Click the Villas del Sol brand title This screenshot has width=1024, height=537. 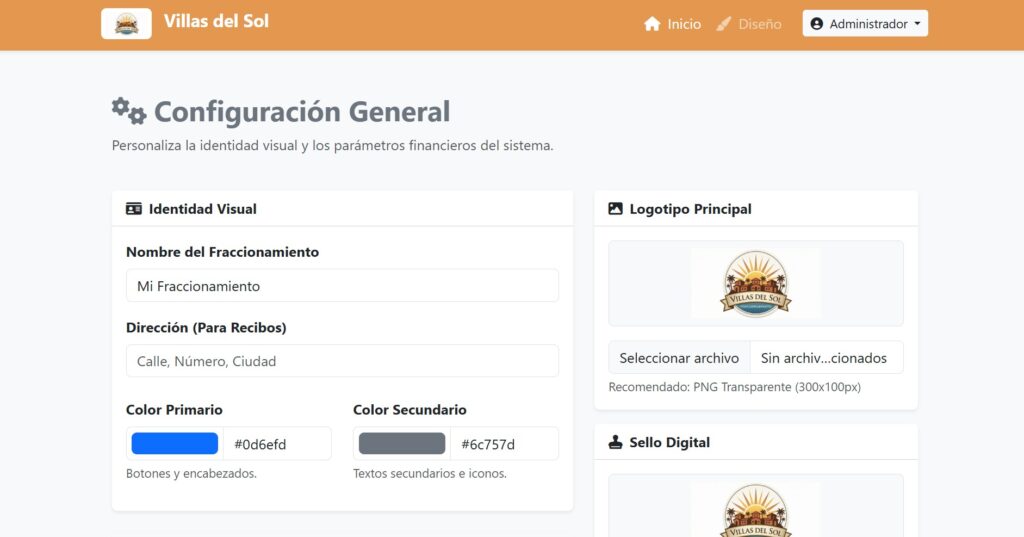(x=216, y=21)
